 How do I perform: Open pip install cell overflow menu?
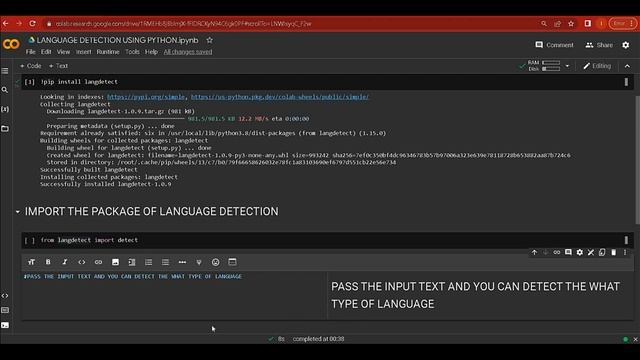click(x=626, y=82)
